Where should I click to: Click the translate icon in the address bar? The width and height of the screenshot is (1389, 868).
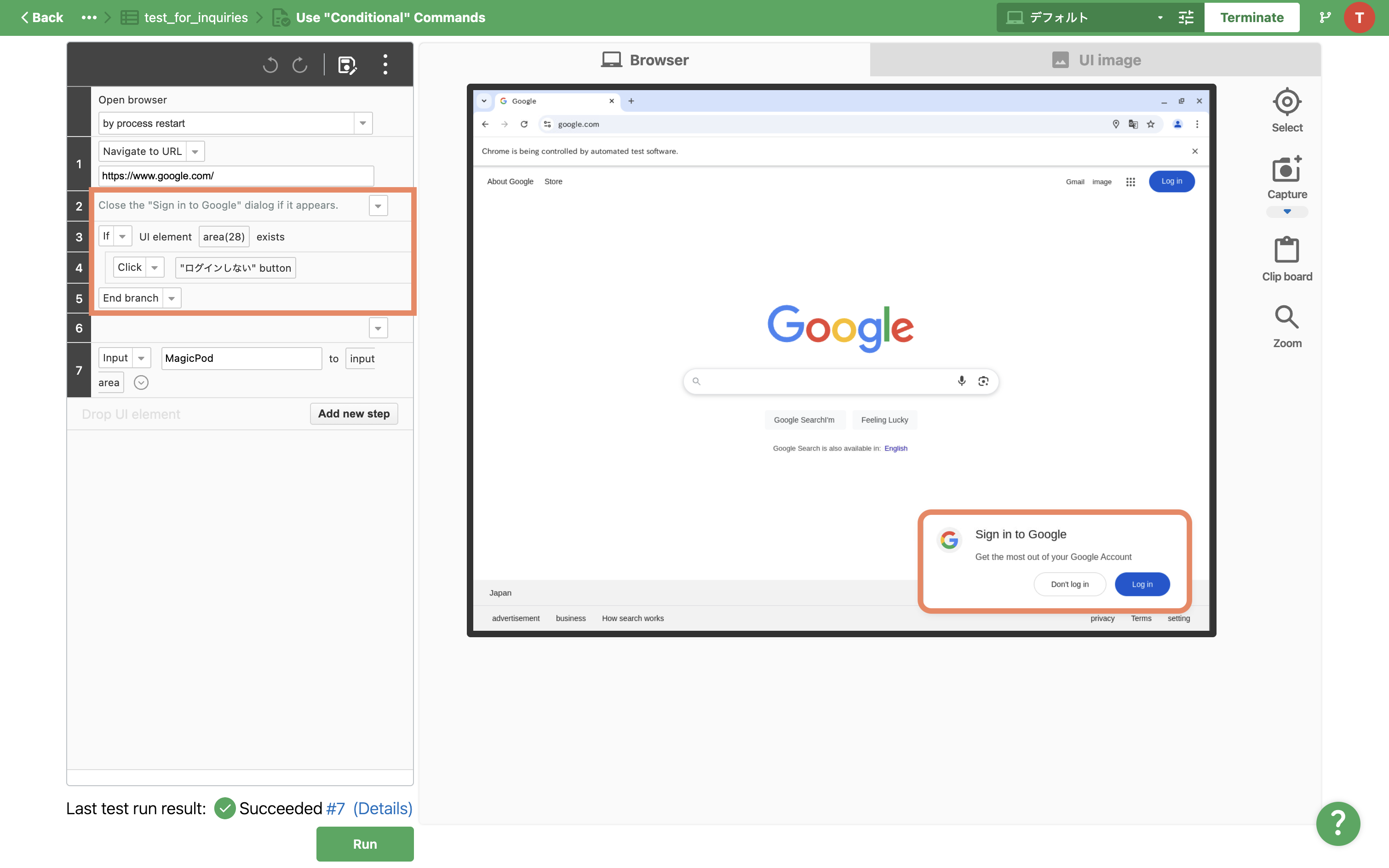(1133, 124)
